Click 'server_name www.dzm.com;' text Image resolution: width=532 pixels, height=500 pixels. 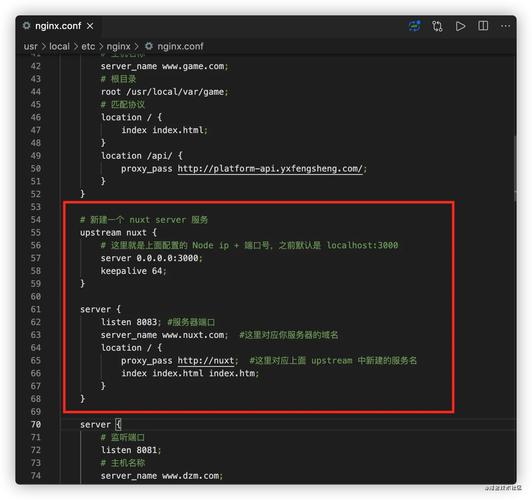[x=162, y=476]
